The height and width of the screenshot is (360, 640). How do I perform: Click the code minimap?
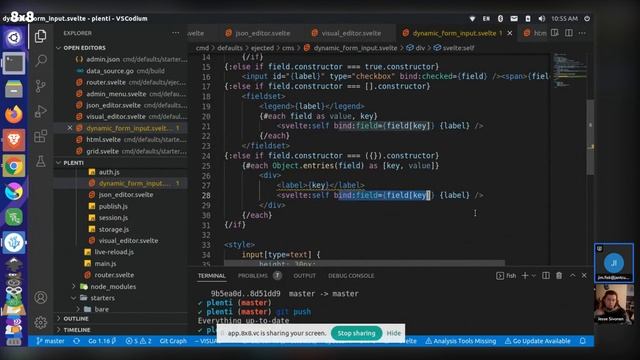tap(569, 71)
